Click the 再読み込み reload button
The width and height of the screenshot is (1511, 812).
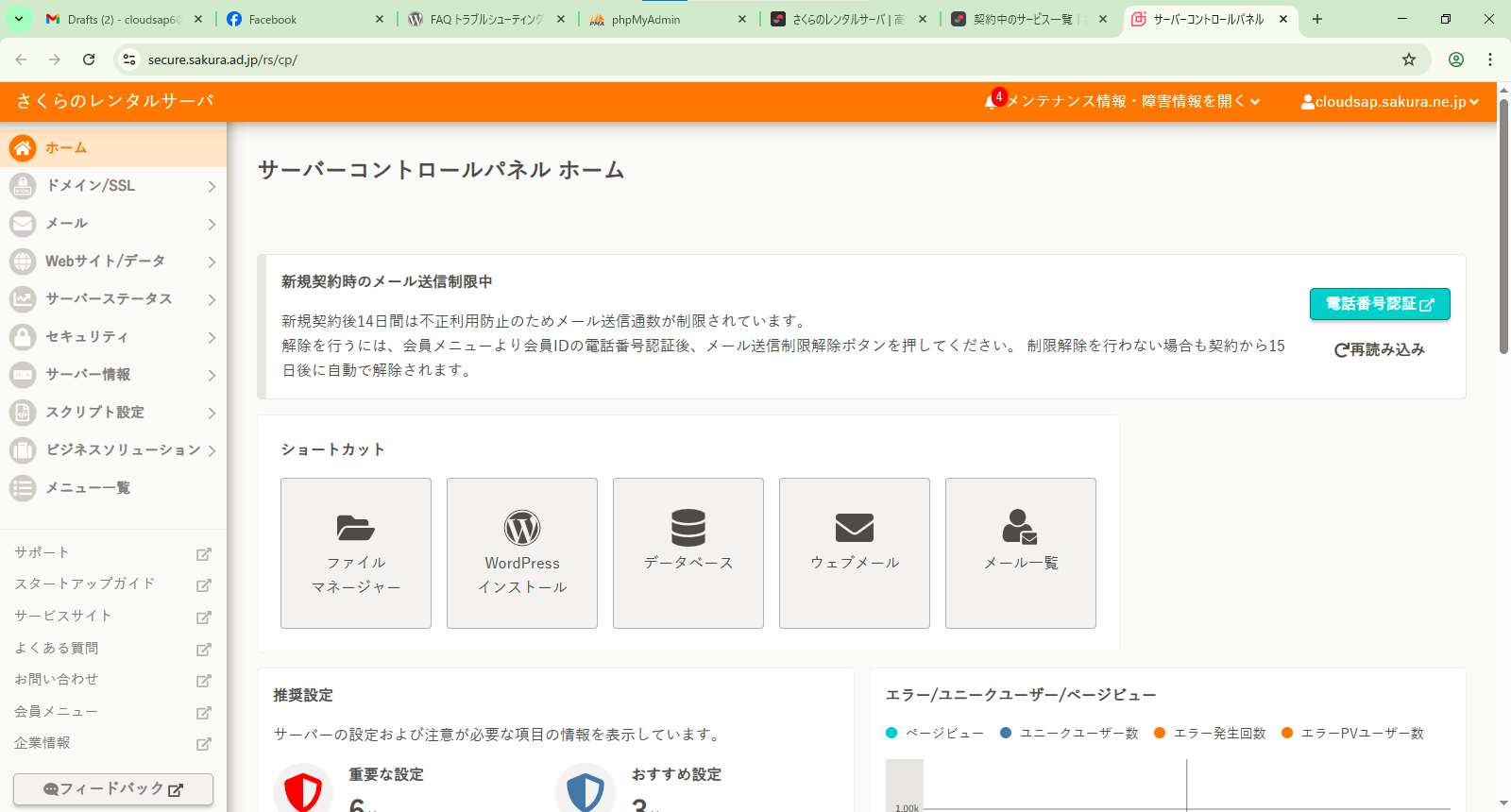(x=1380, y=349)
